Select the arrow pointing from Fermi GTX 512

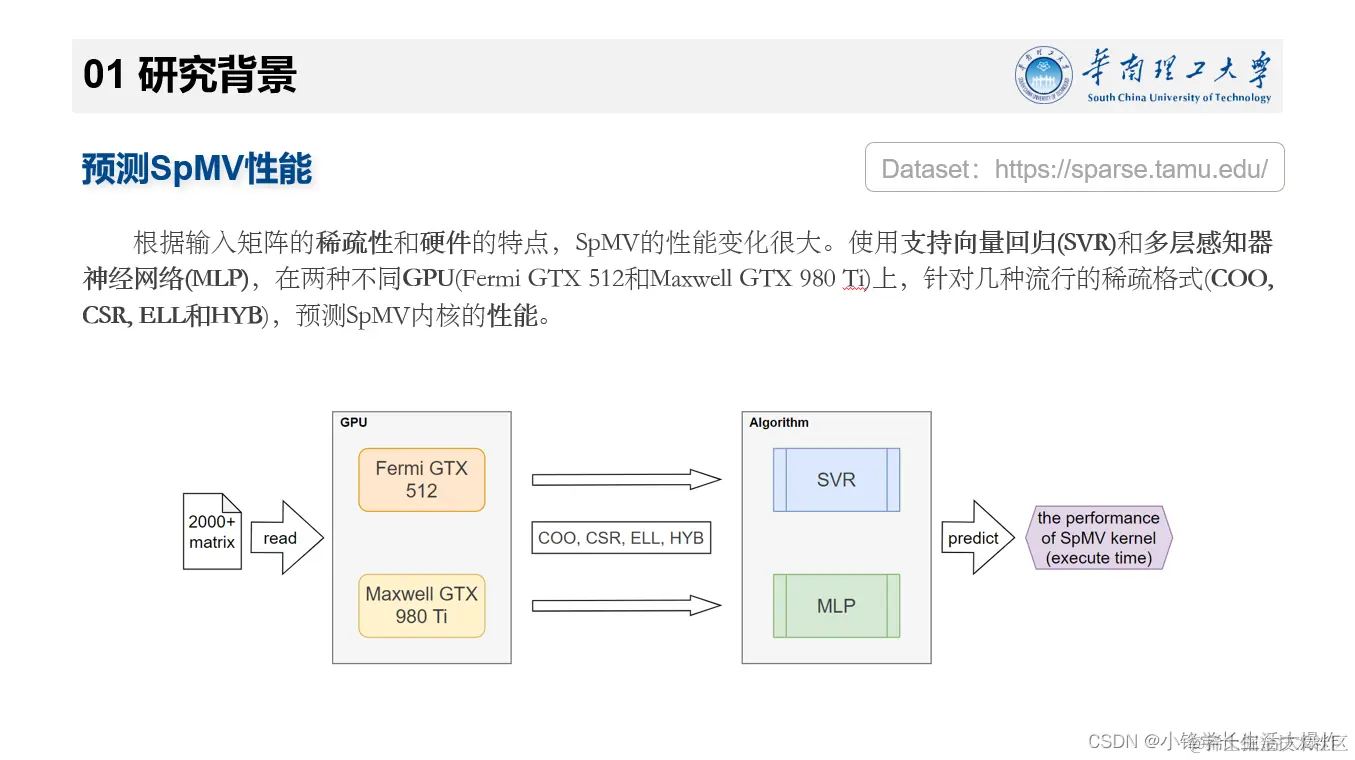(625, 478)
